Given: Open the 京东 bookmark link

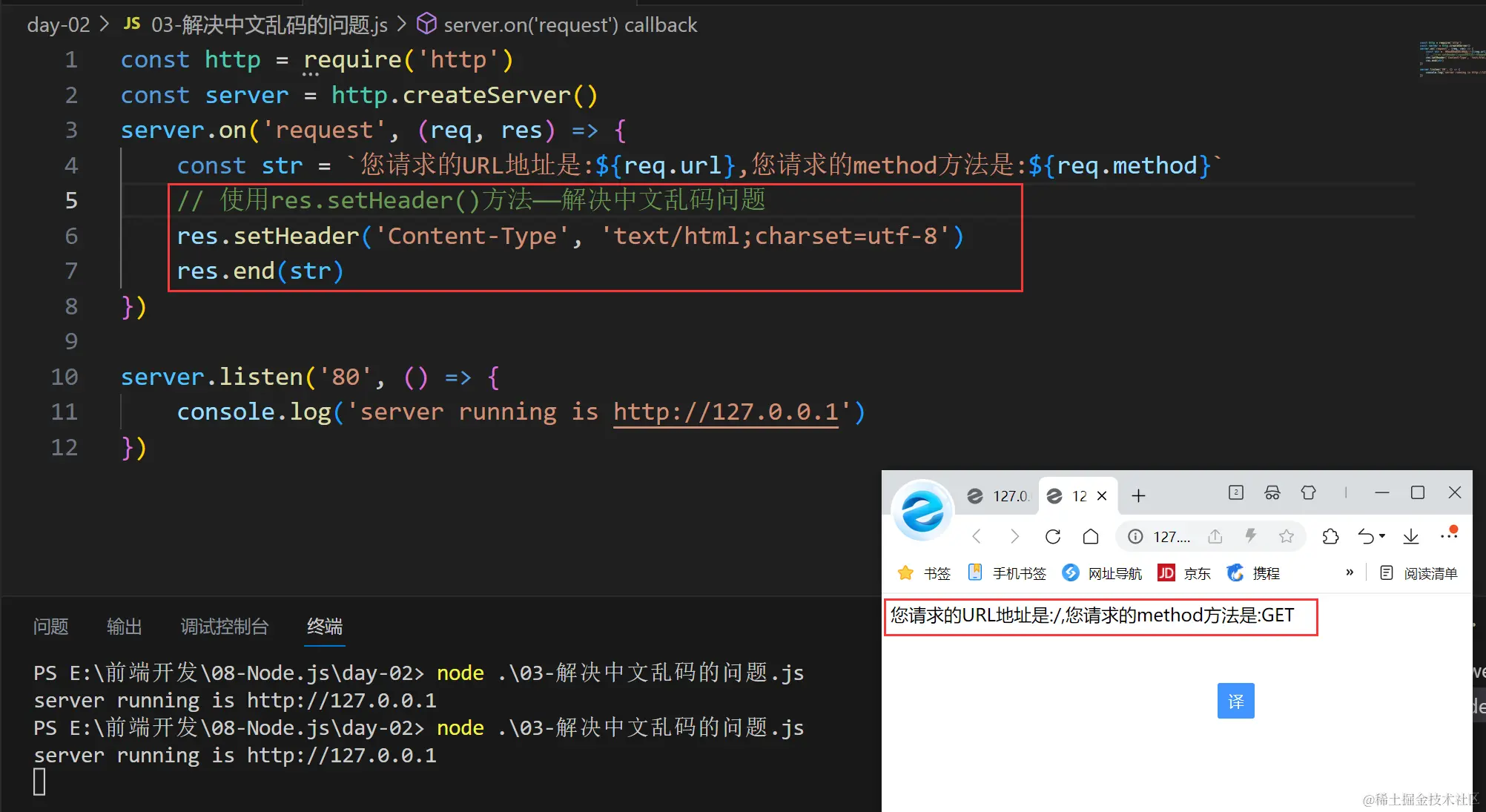Looking at the screenshot, I should [x=1185, y=573].
